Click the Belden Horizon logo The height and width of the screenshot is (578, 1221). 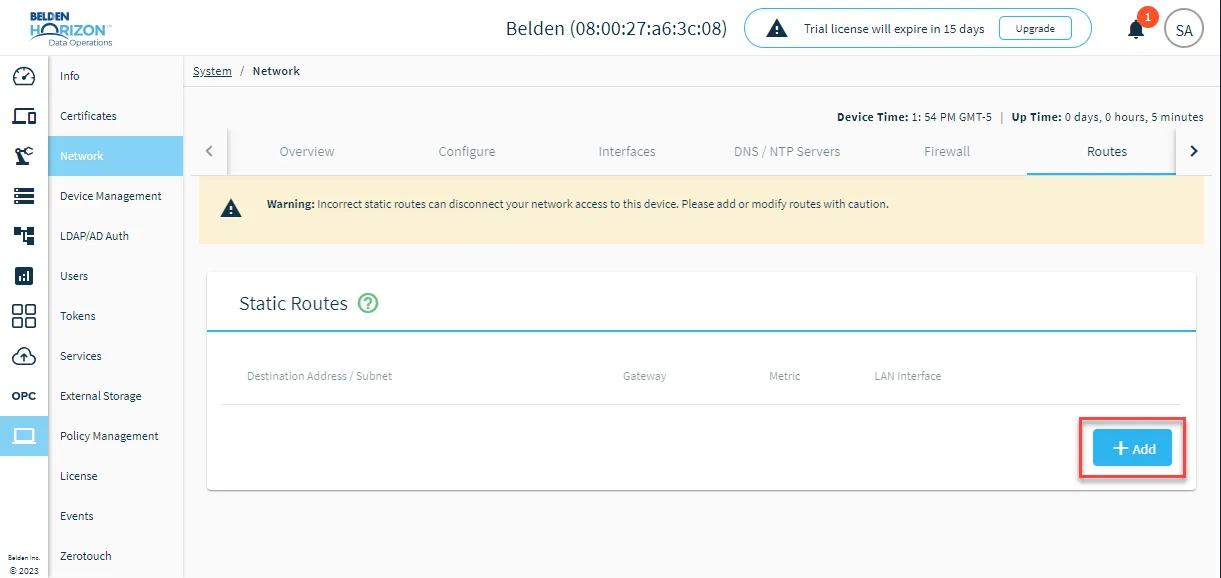click(x=70, y=28)
